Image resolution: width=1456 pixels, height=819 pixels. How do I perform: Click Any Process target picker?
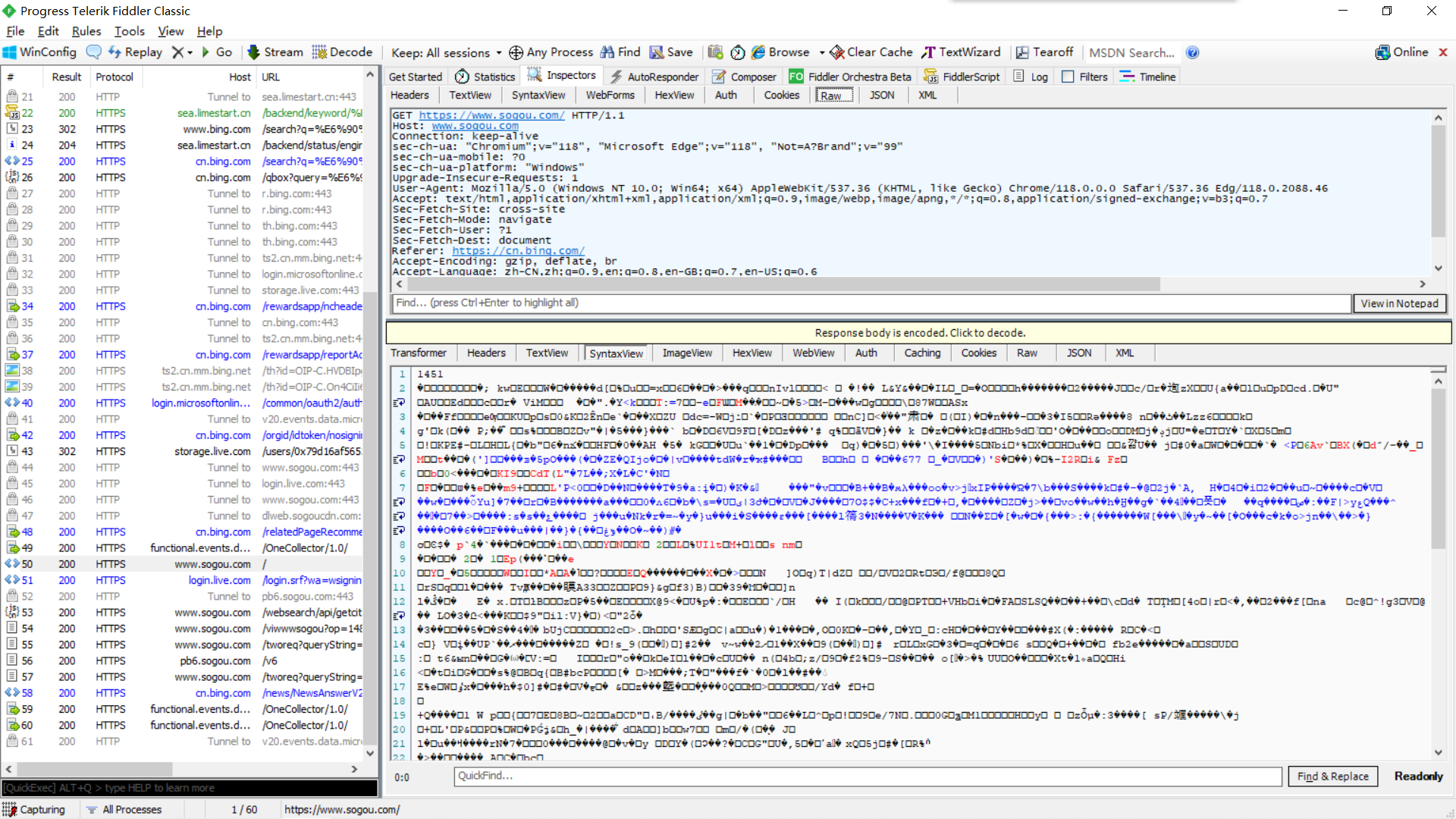pyautogui.click(x=551, y=52)
